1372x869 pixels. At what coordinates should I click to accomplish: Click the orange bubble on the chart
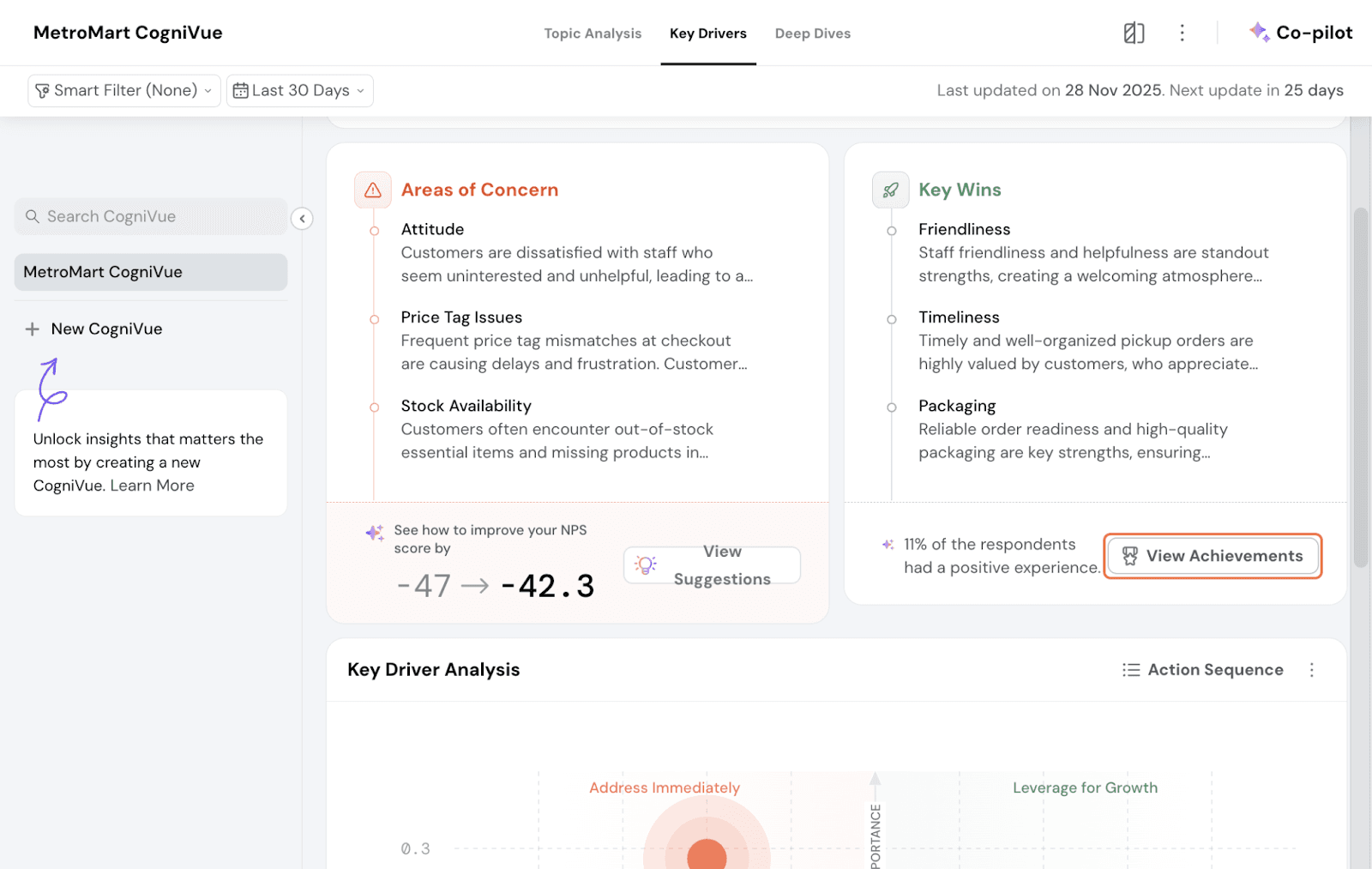tap(707, 854)
